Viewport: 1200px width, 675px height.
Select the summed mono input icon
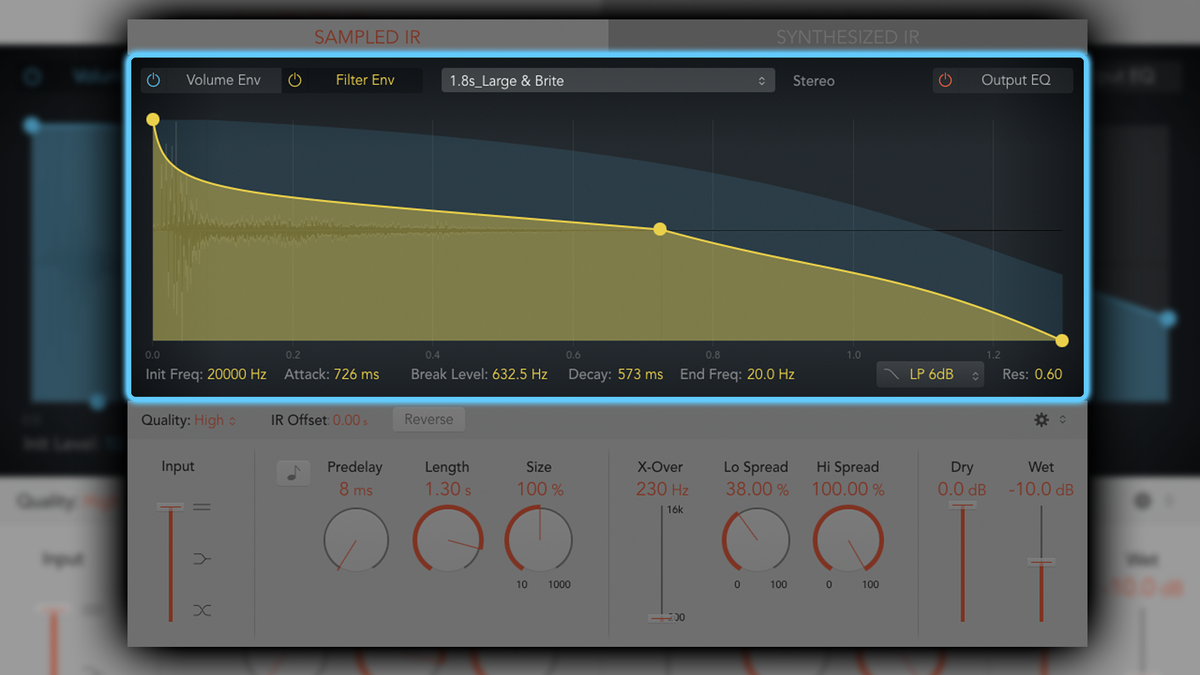pyautogui.click(x=201, y=558)
